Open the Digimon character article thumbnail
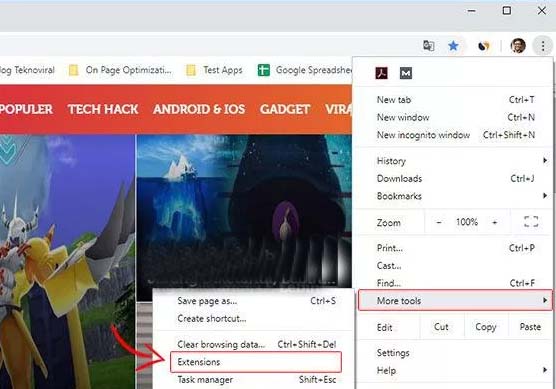Image resolution: width=556 pixels, height=389 pixels. (67, 262)
